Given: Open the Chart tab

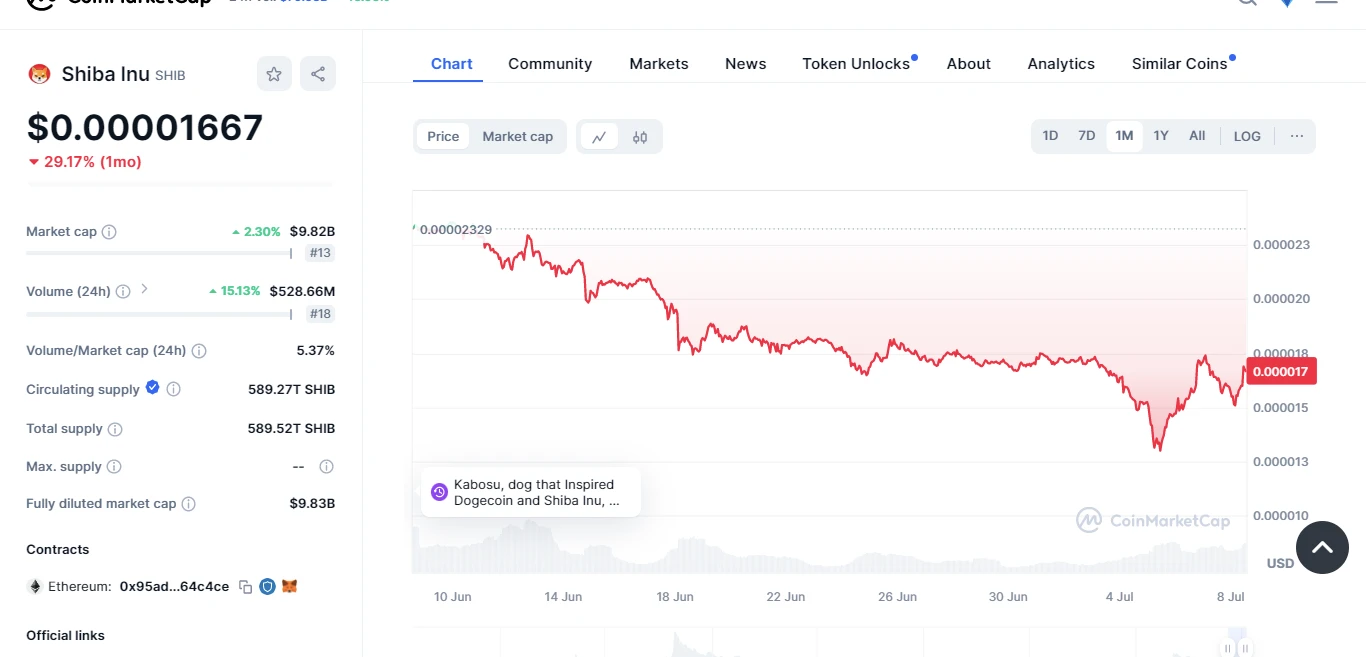Looking at the screenshot, I should [452, 64].
